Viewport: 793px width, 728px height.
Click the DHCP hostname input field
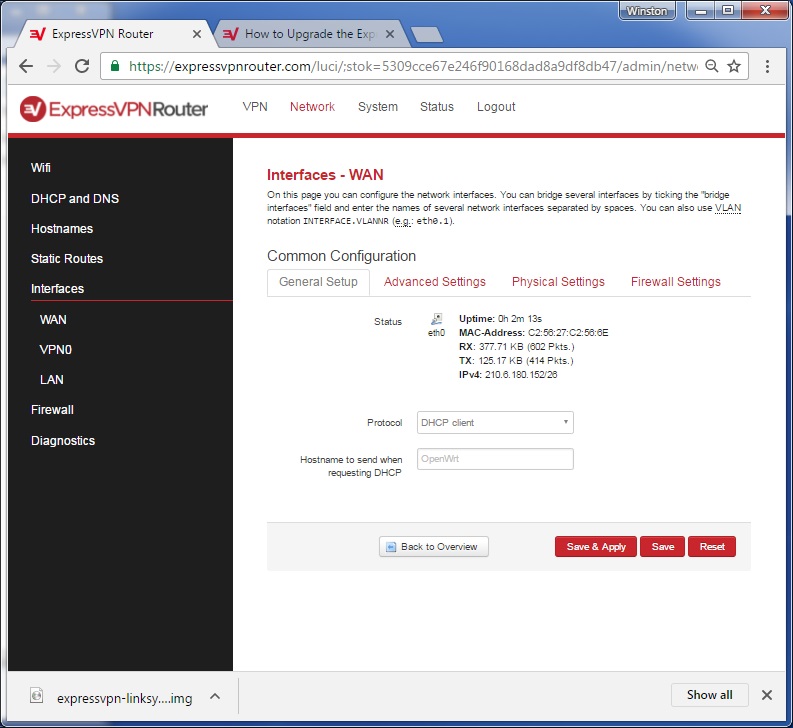pos(495,459)
